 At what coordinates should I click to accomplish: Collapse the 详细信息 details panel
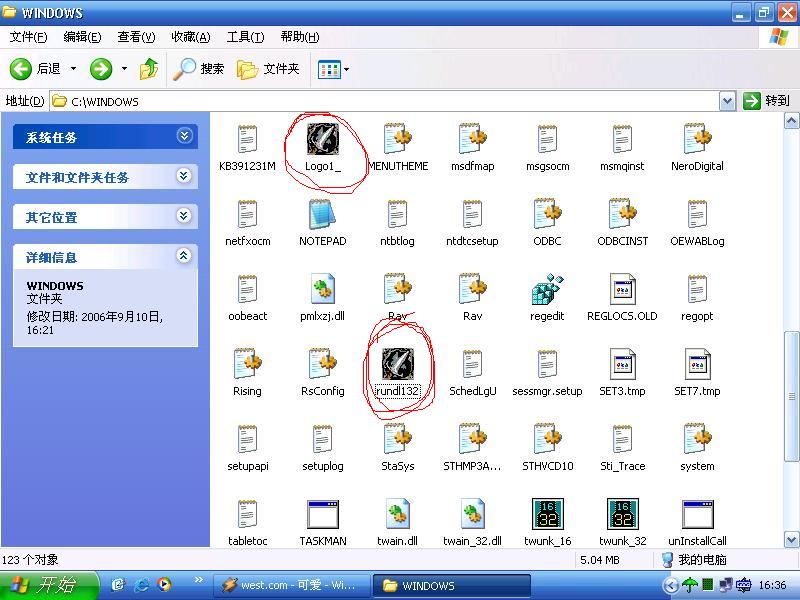point(183,256)
